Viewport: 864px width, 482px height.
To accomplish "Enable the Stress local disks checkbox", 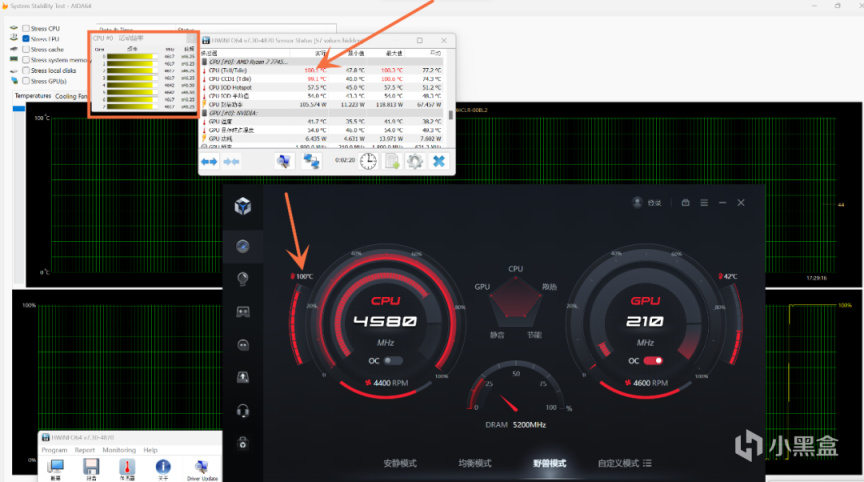I will pyautogui.click(x=26, y=71).
